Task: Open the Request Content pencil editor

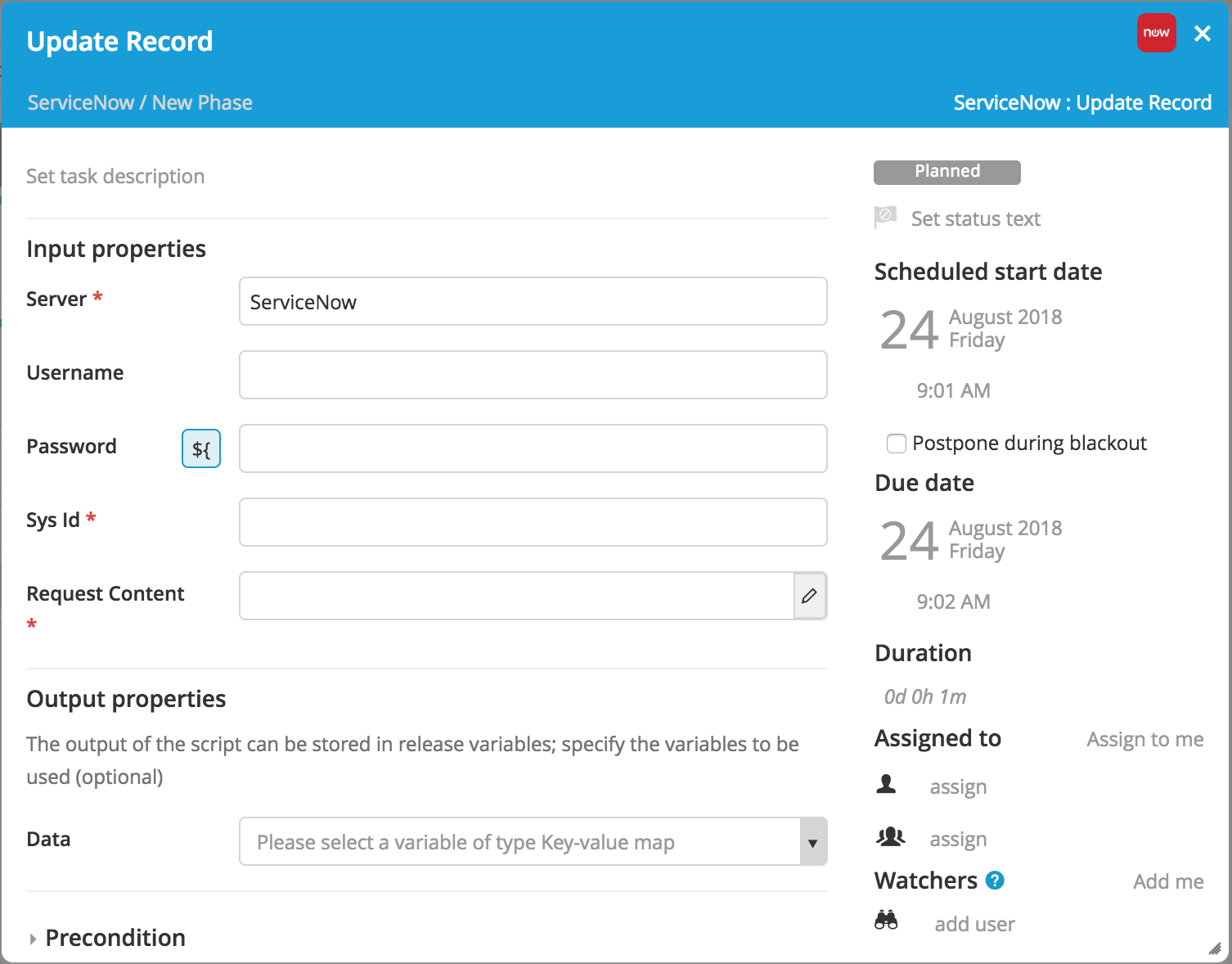Action: [x=809, y=596]
